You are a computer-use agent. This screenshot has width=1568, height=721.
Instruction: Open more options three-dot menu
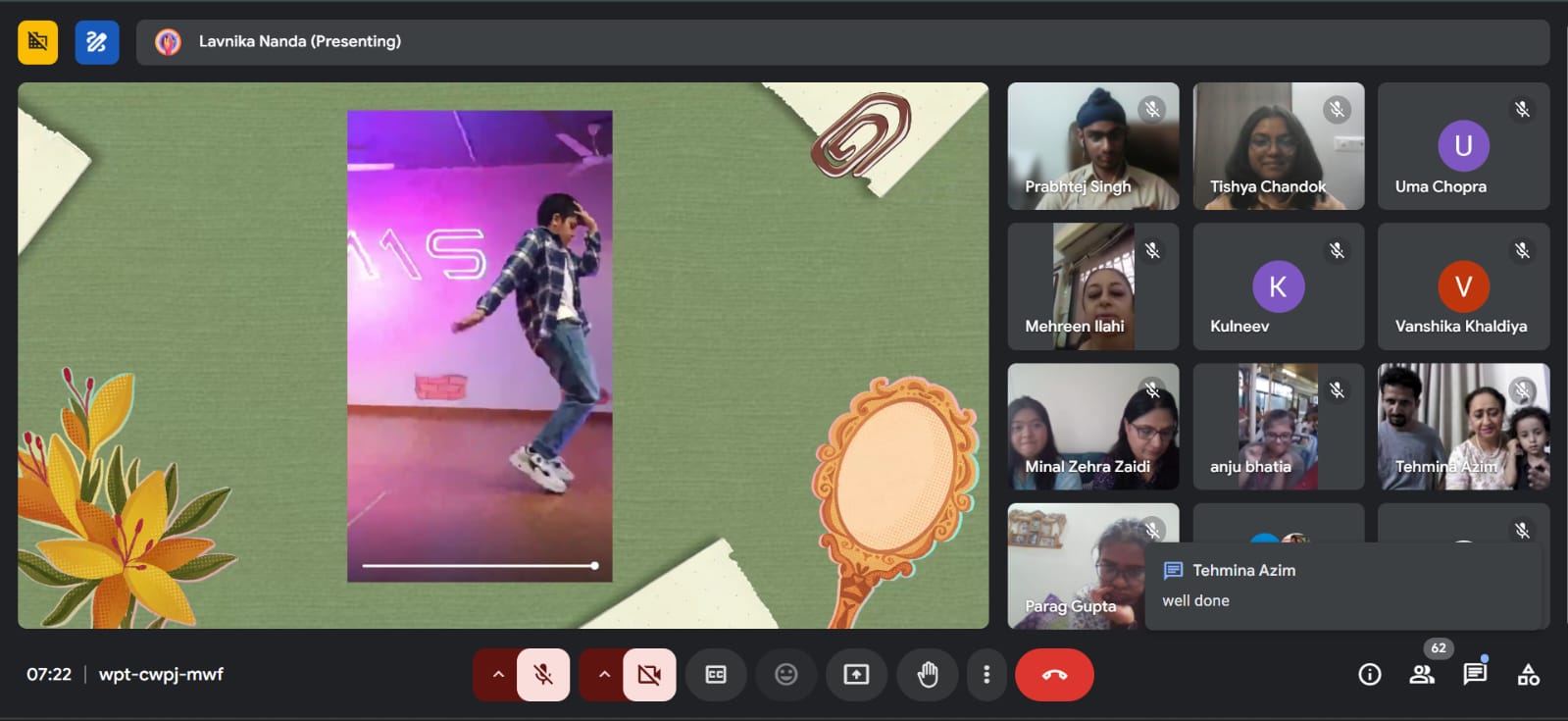tap(986, 675)
